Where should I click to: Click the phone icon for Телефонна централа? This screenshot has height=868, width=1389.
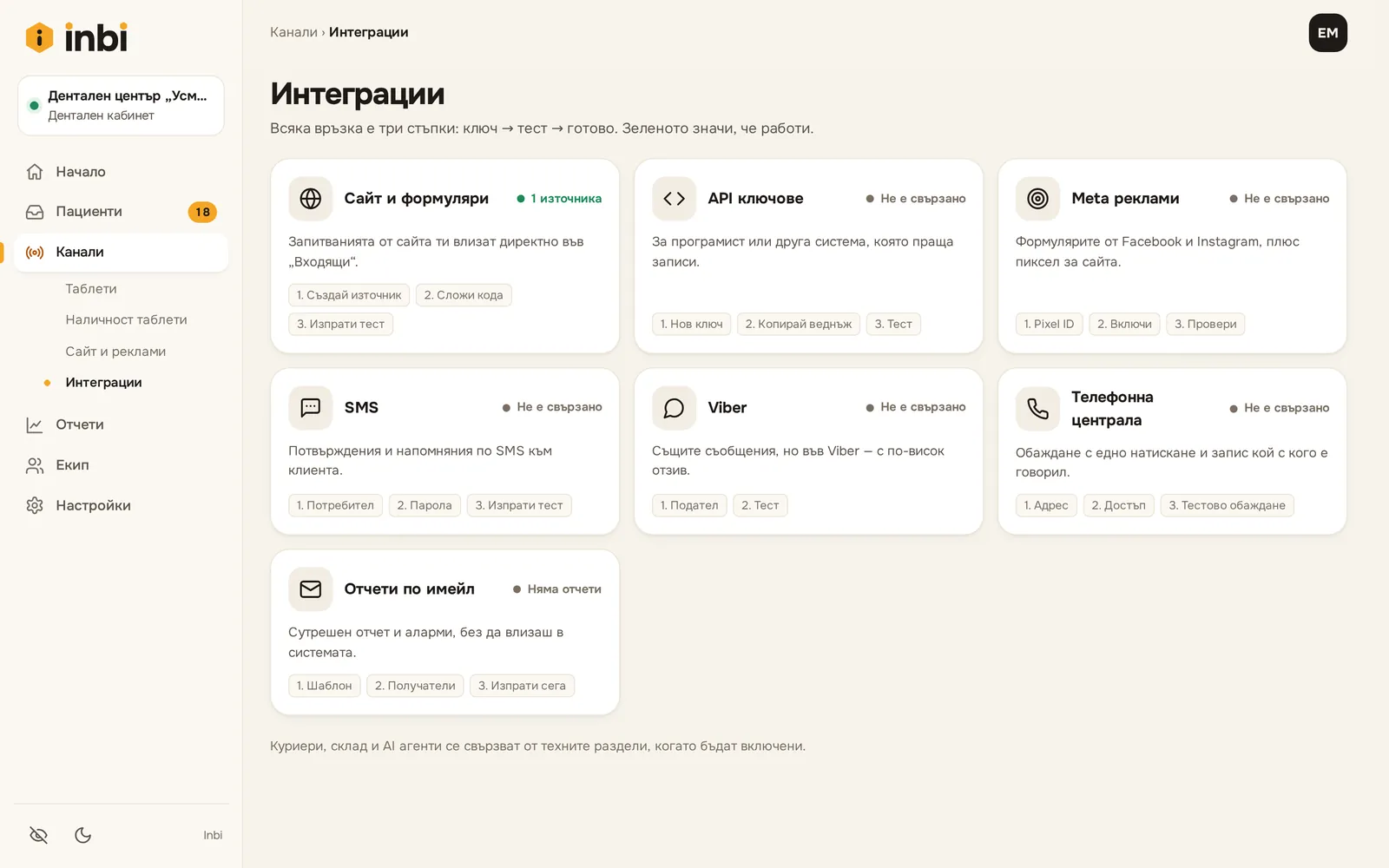tap(1038, 409)
